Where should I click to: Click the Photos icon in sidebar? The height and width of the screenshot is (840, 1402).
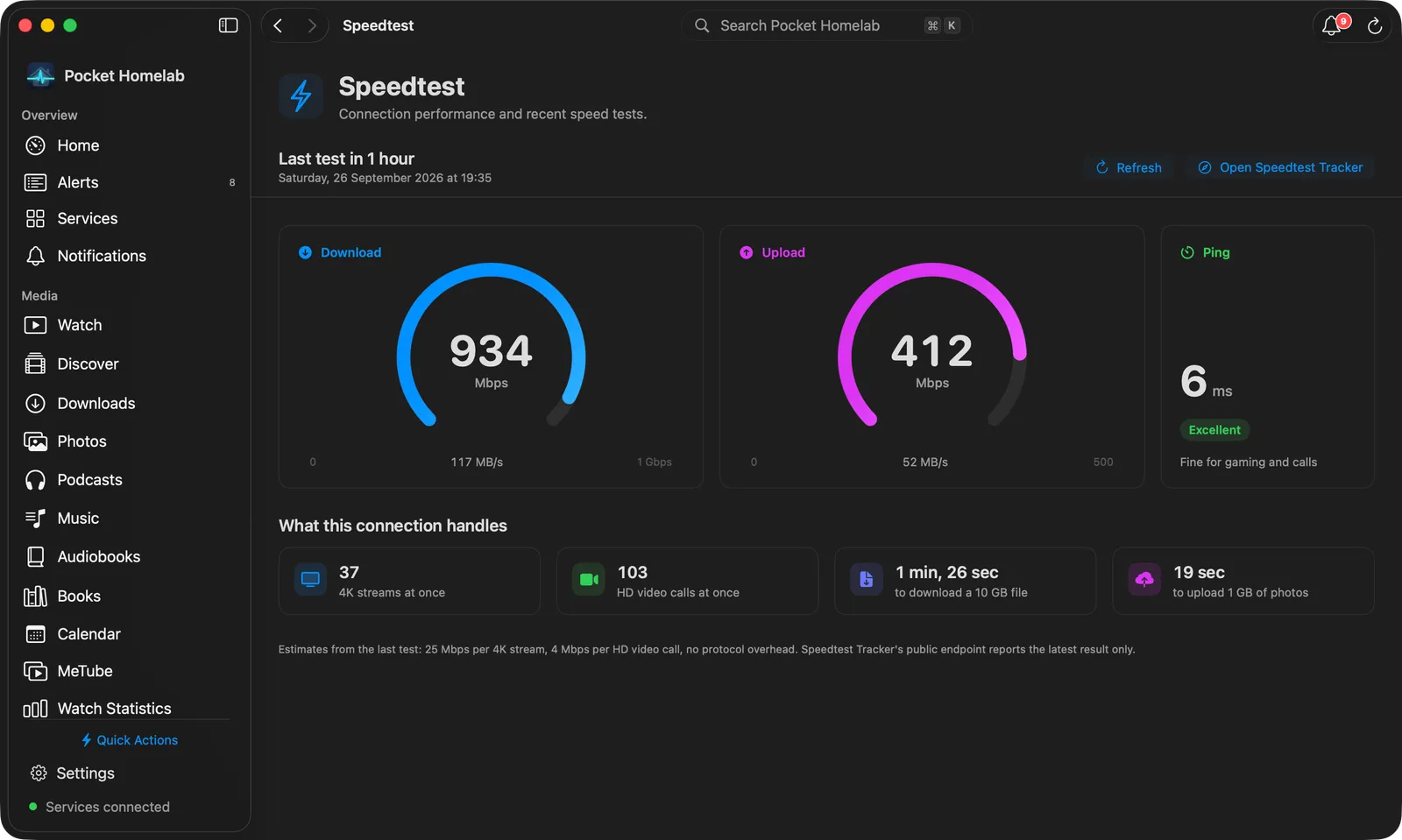click(35, 441)
